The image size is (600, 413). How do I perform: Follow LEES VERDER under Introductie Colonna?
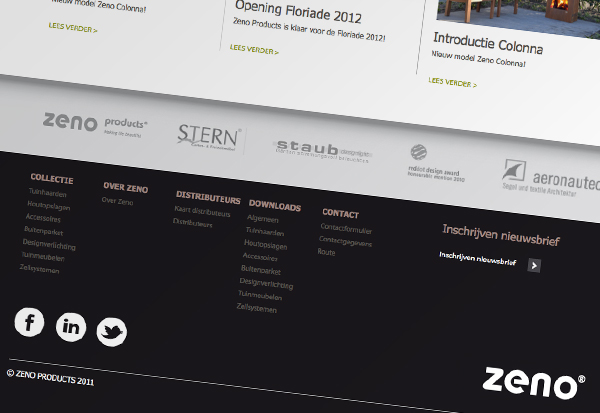[x=452, y=82]
